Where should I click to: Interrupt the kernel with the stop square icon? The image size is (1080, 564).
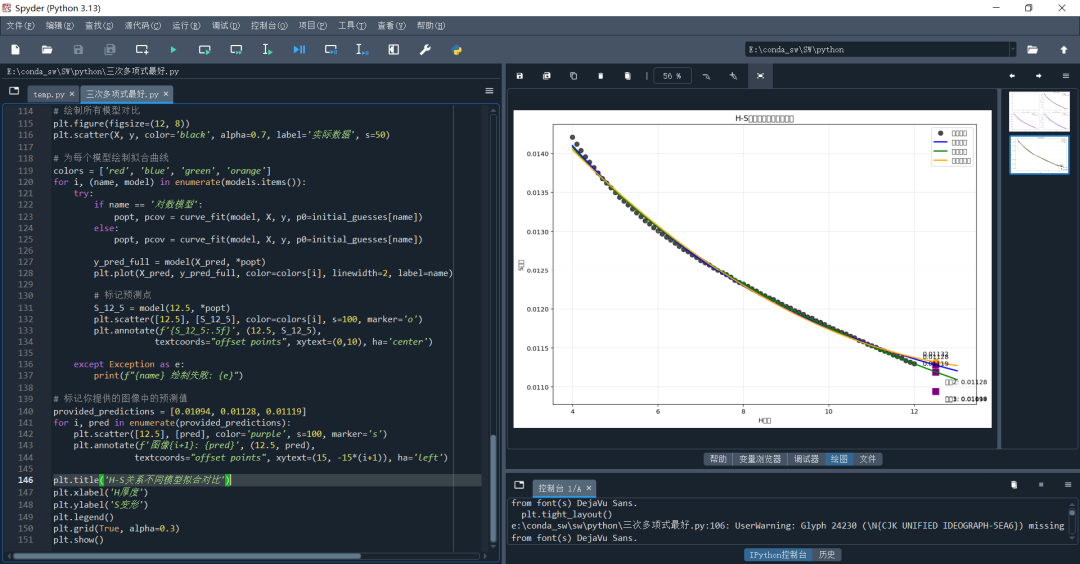1041,485
